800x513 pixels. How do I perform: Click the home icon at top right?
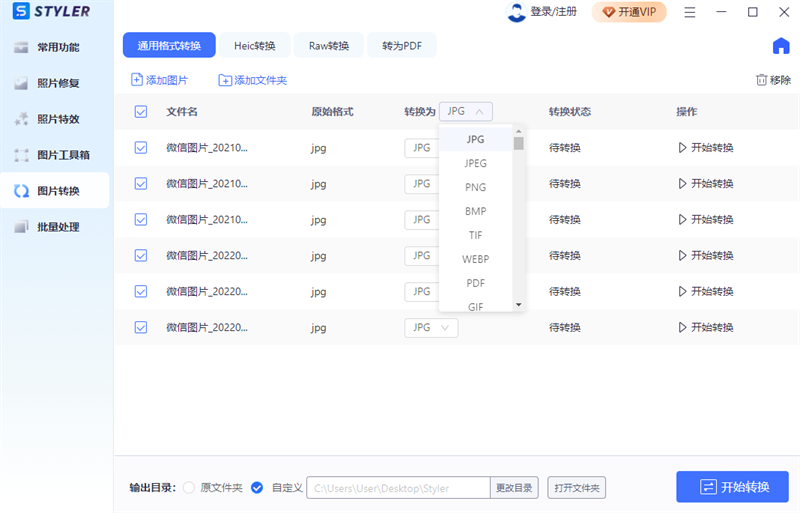pos(781,46)
